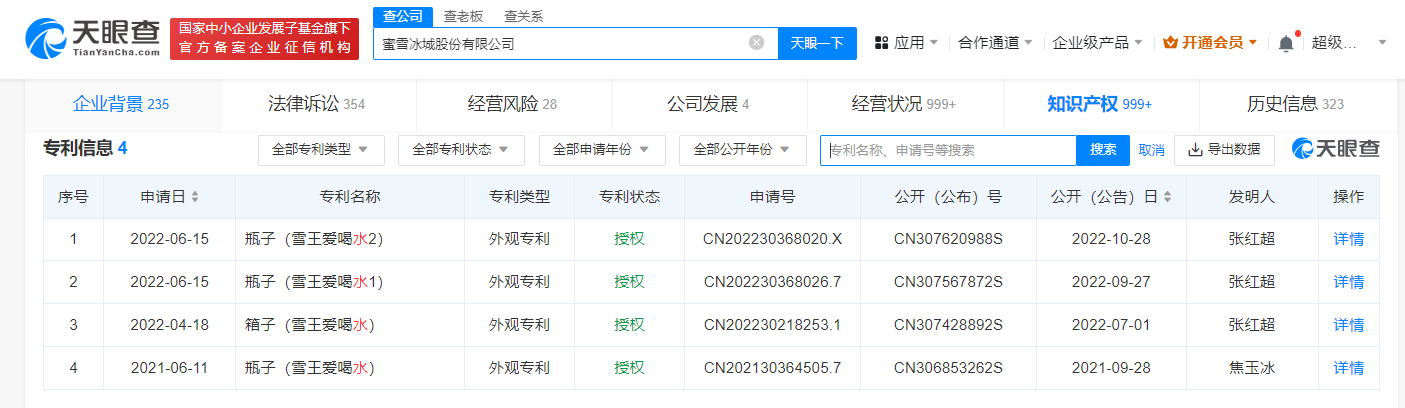Open 详情 for 瓶子（雪王爱喝水1）

pyautogui.click(x=1349, y=282)
